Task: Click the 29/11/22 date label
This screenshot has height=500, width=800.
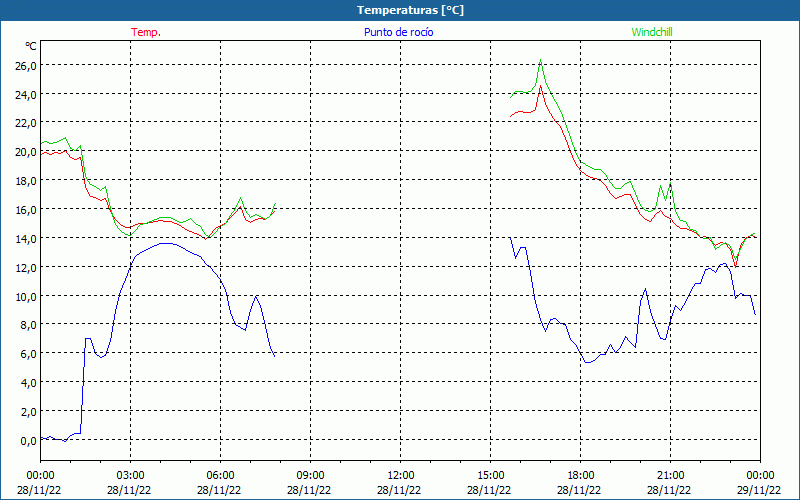Action: pyautogui.click(x=758, y=490)
